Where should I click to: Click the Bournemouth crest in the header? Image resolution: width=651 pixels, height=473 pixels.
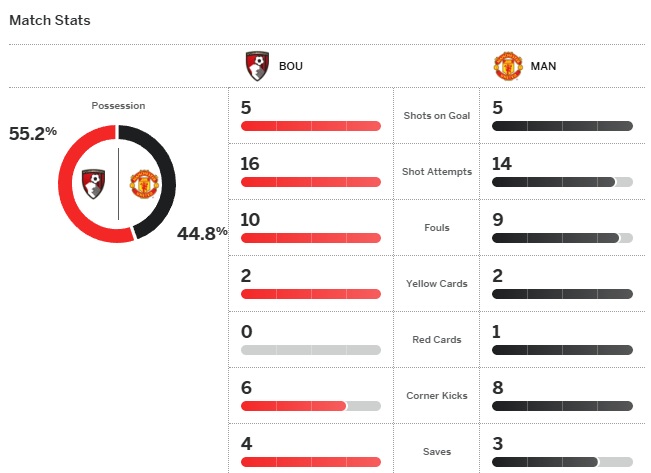[x=258, y=67]
